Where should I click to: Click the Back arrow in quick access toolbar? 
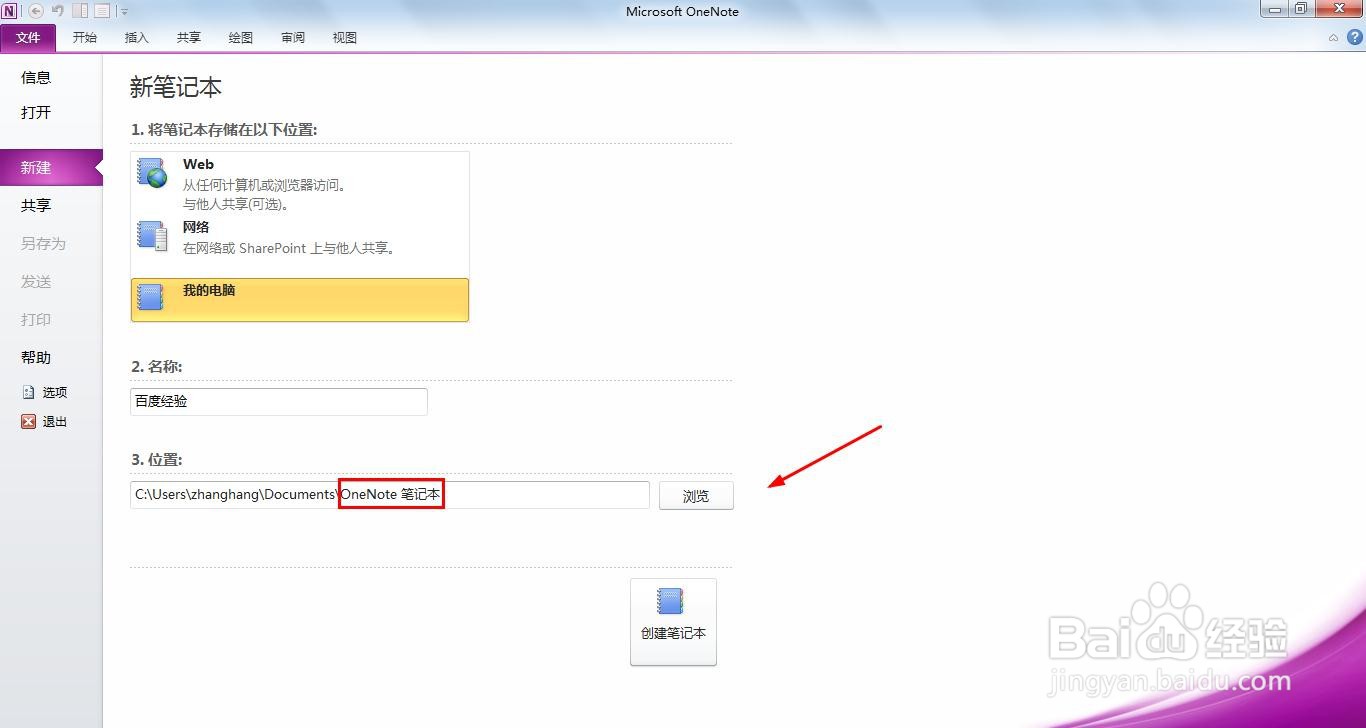[x=36, y=11]
